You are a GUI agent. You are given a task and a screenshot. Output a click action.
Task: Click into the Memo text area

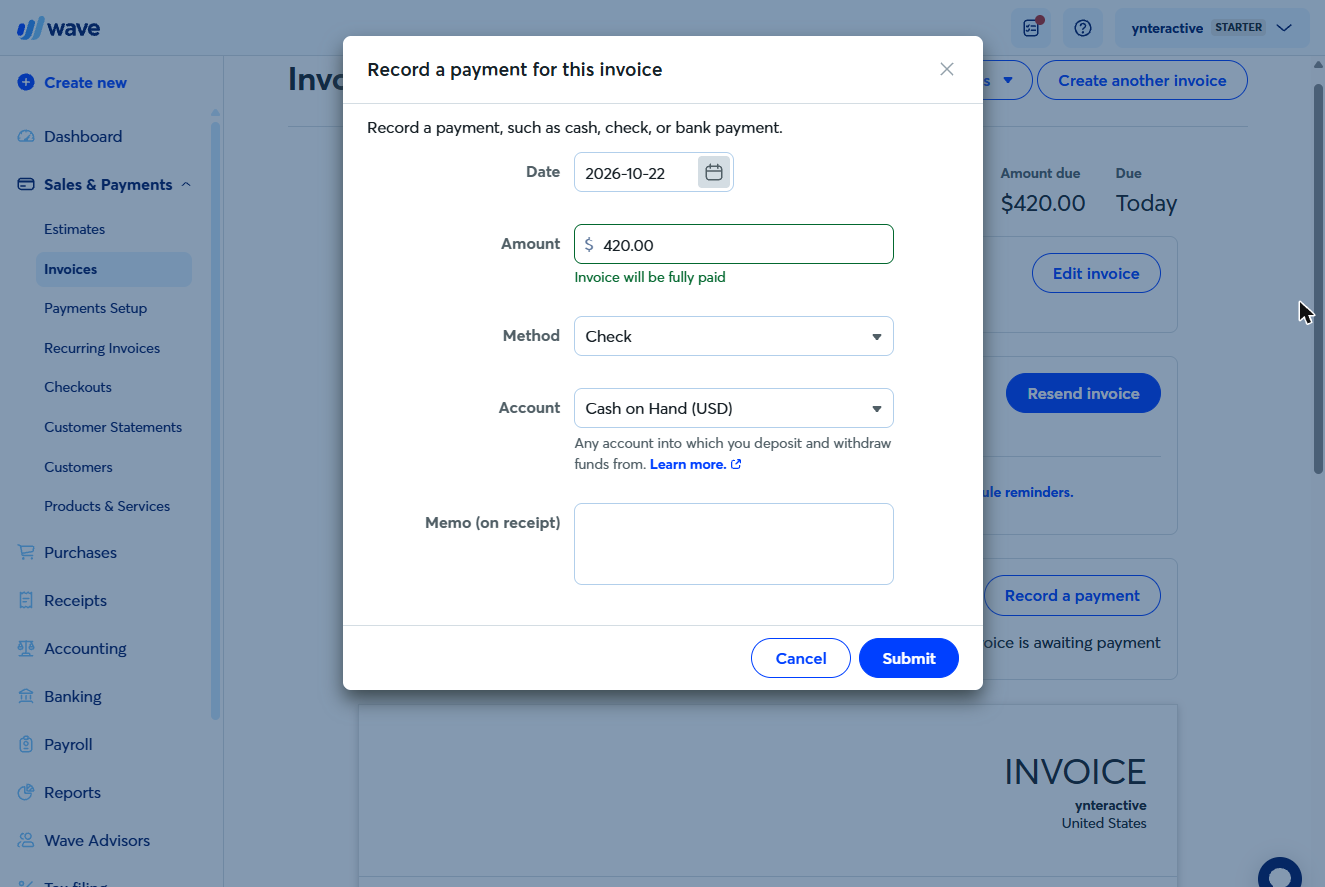coord(734,544)
